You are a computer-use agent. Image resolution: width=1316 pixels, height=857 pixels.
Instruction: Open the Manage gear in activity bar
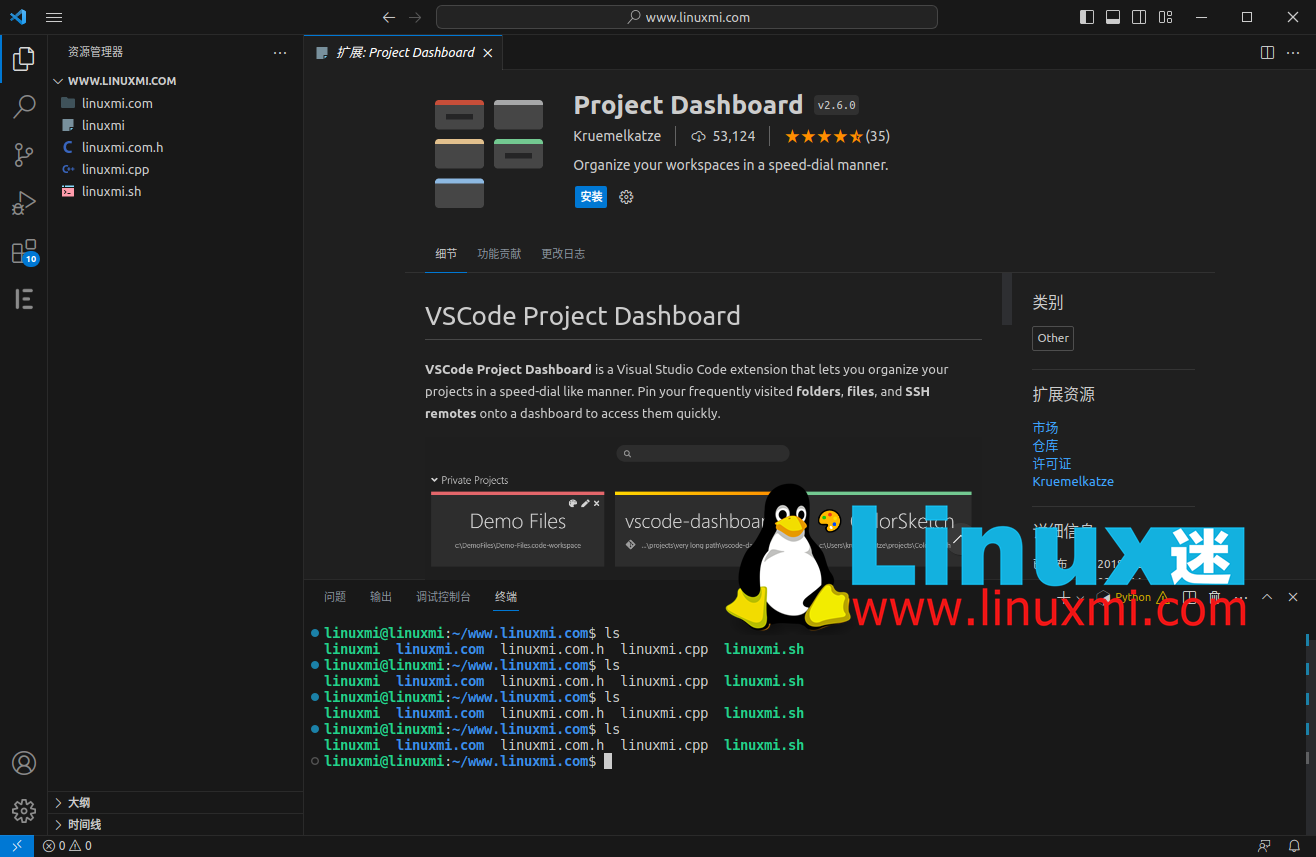pyautogui.click(x=24, y=810)
